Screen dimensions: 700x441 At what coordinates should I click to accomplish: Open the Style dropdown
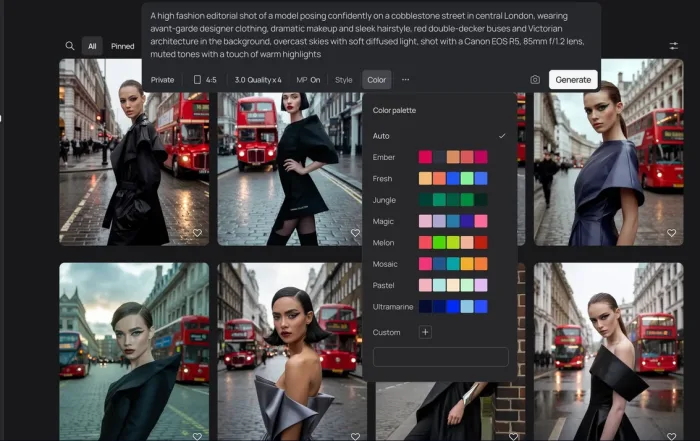pyautogui.click(x=344, y=80)
